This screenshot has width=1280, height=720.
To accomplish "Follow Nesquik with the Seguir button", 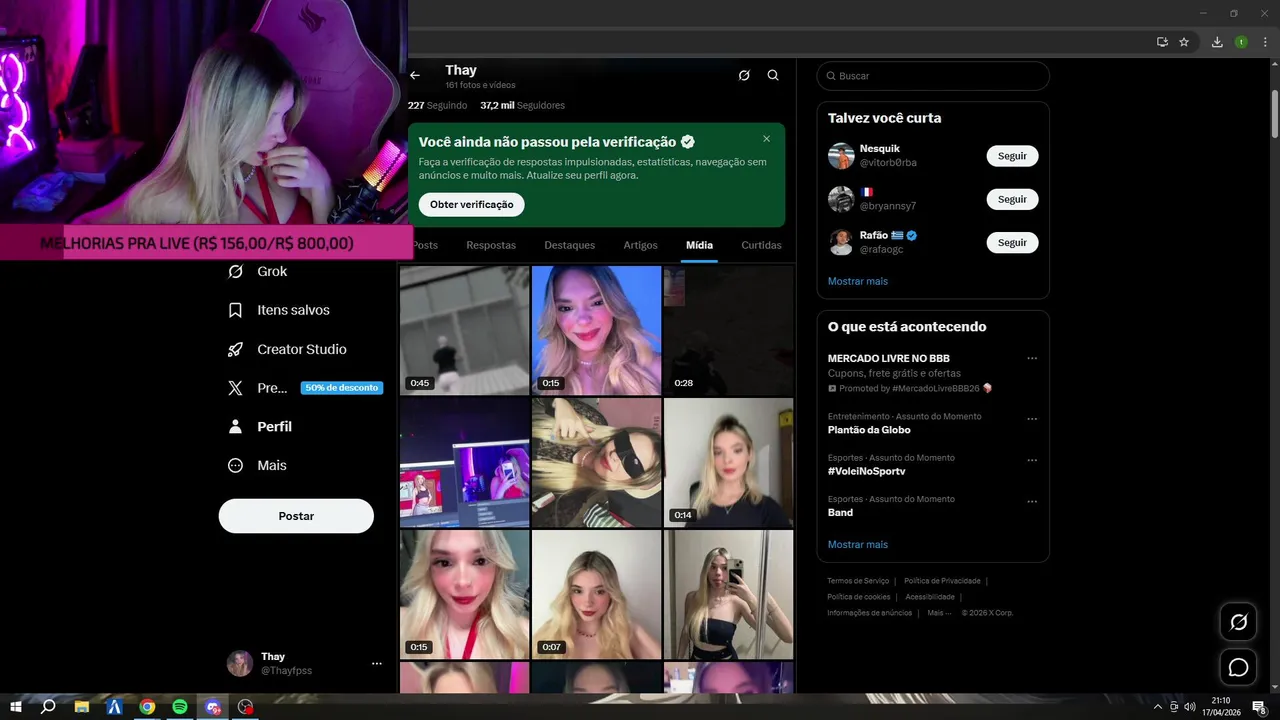I will coord(1012,156).
